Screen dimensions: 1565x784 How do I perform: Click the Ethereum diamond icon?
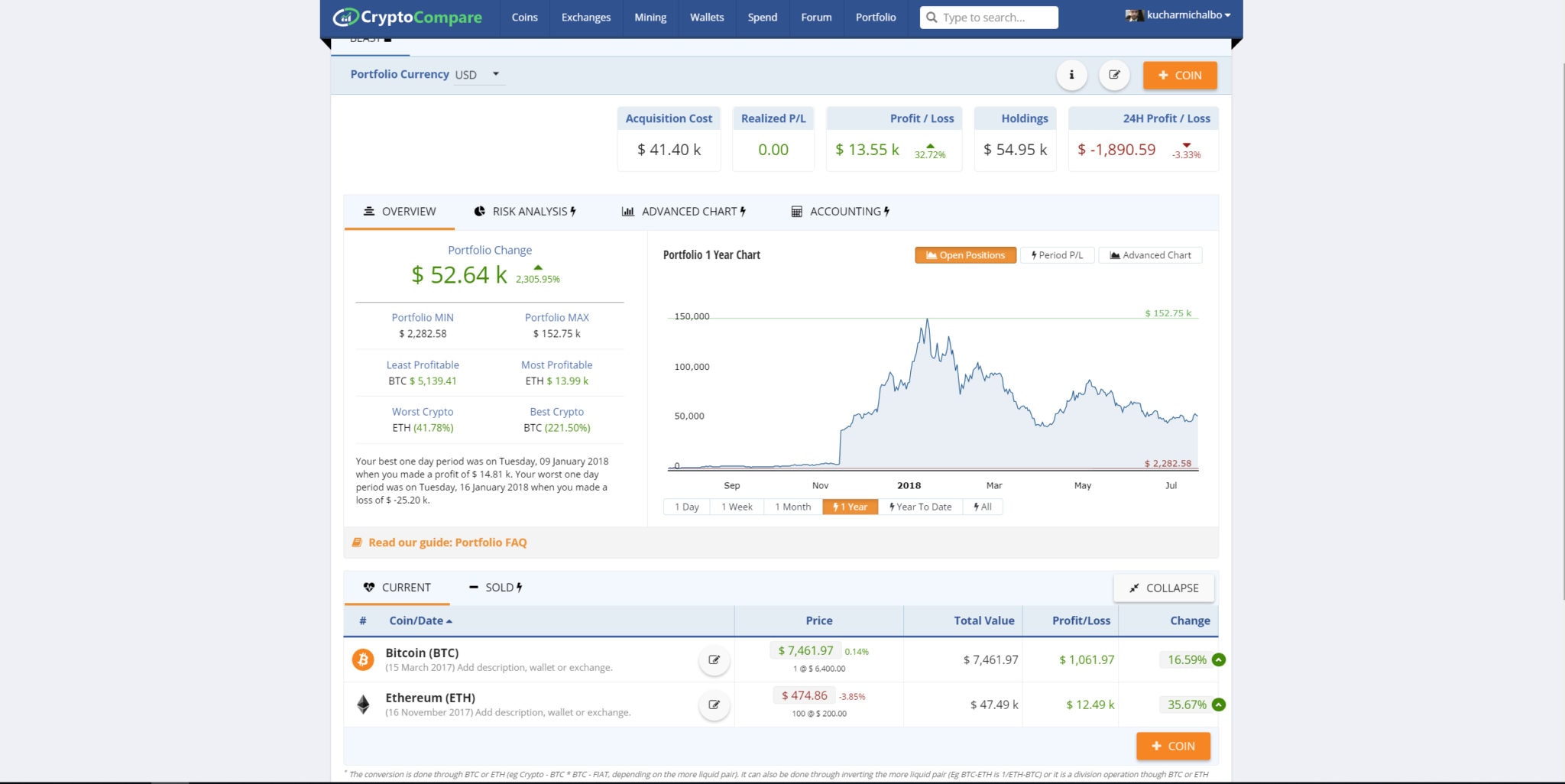[x=363, y=705]
